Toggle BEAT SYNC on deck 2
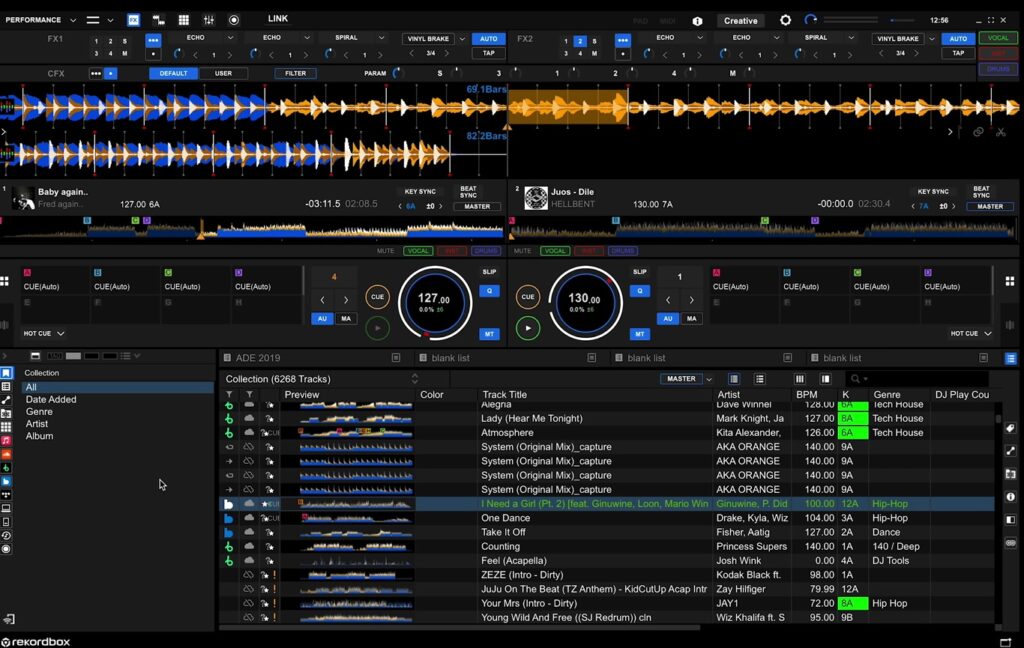 [x=981, y=192]
